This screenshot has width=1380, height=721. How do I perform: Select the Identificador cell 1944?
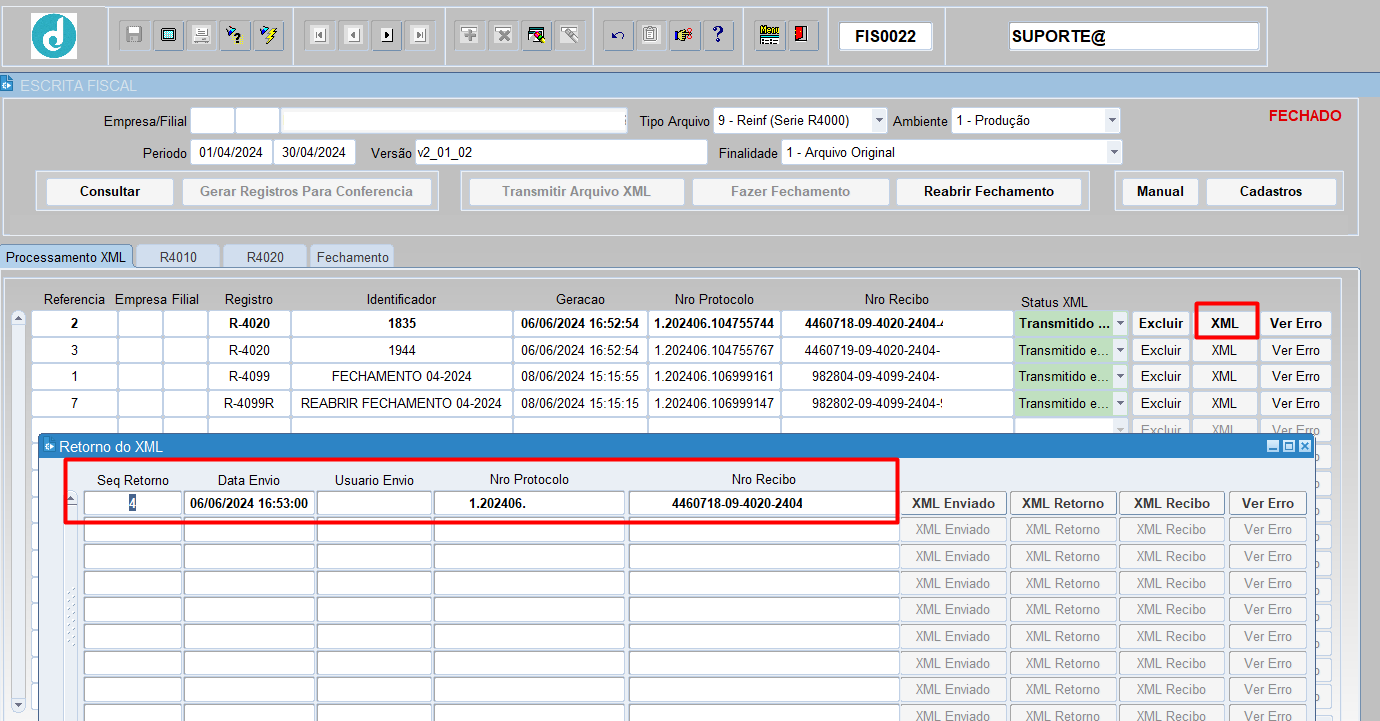(402, 351)
